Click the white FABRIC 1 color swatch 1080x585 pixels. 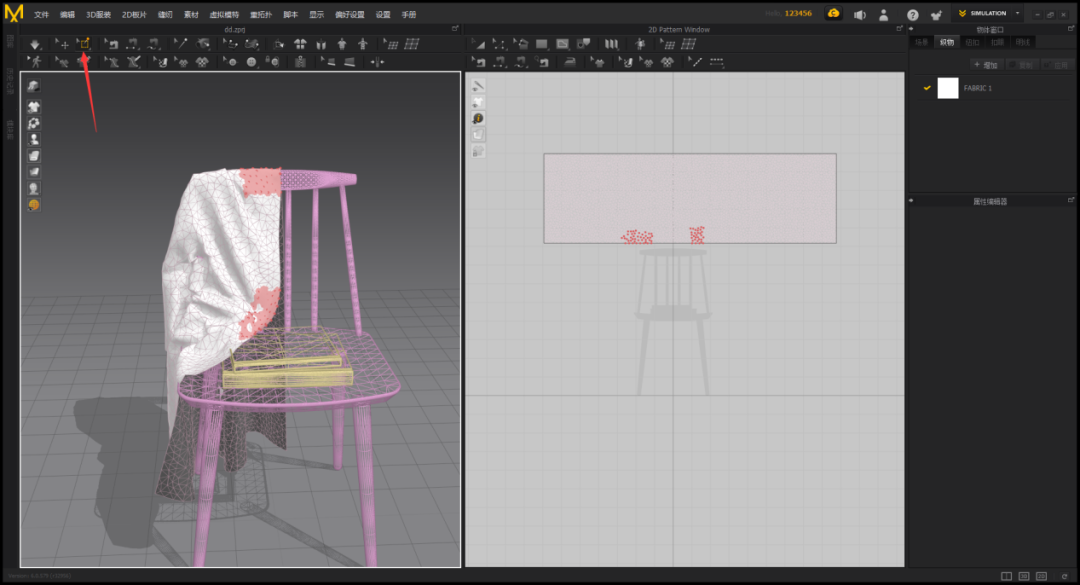click(947, 88)
